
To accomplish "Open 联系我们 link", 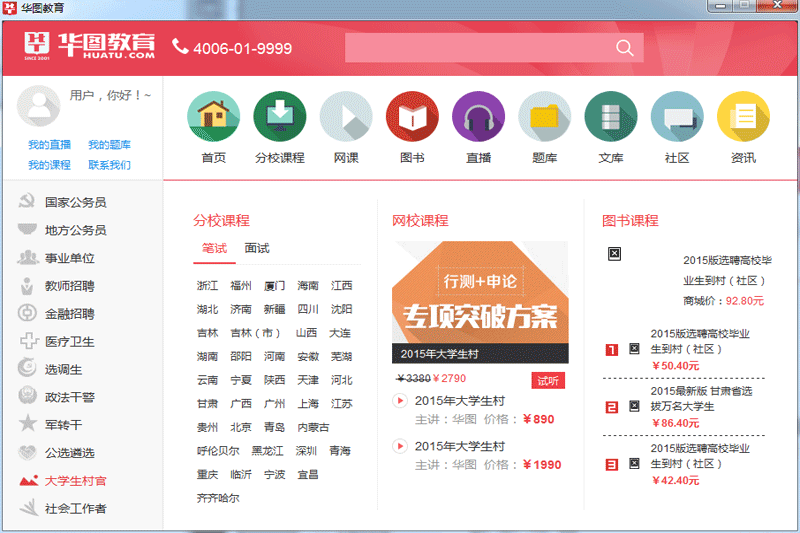I will (109, 165).
